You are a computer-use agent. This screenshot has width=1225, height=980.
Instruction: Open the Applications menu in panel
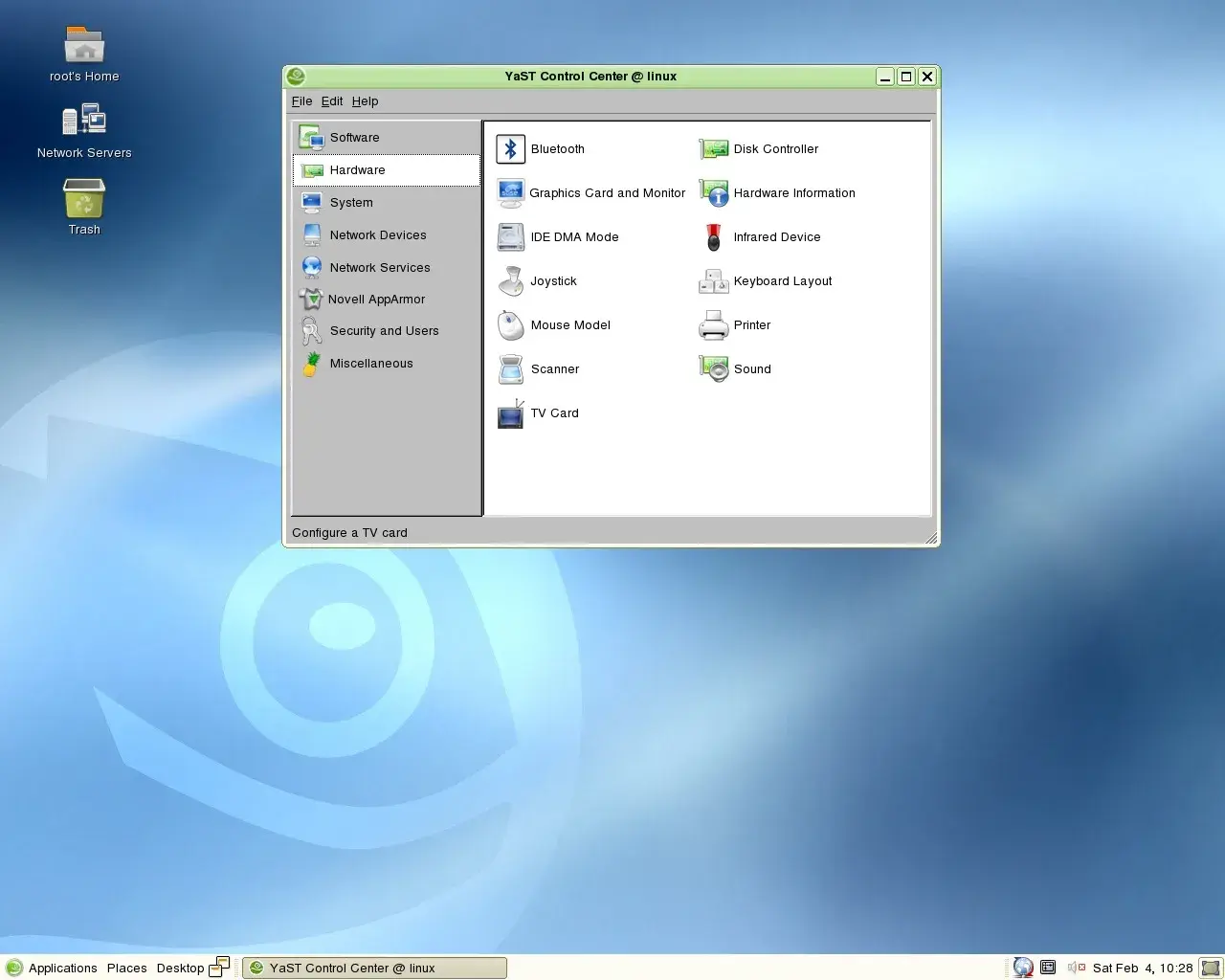point(62,968)
